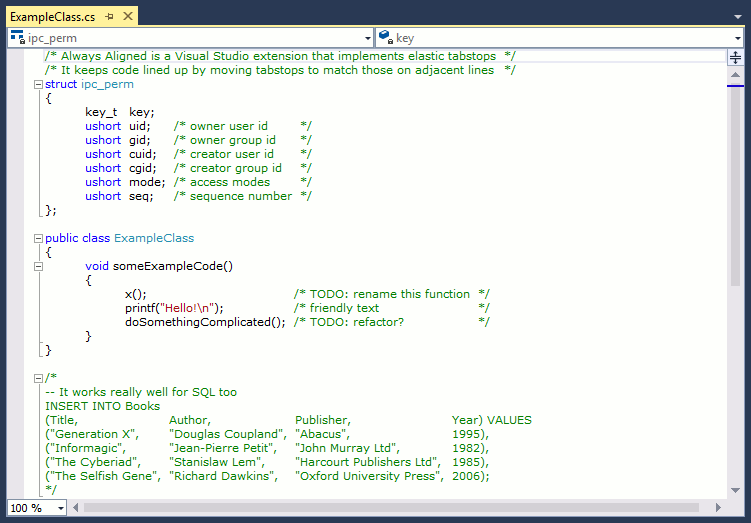Image resolution: width=751 pixels, height=523 pixels.
Task: Click the 'seq;' field name
Action: [x=141, y=196]
